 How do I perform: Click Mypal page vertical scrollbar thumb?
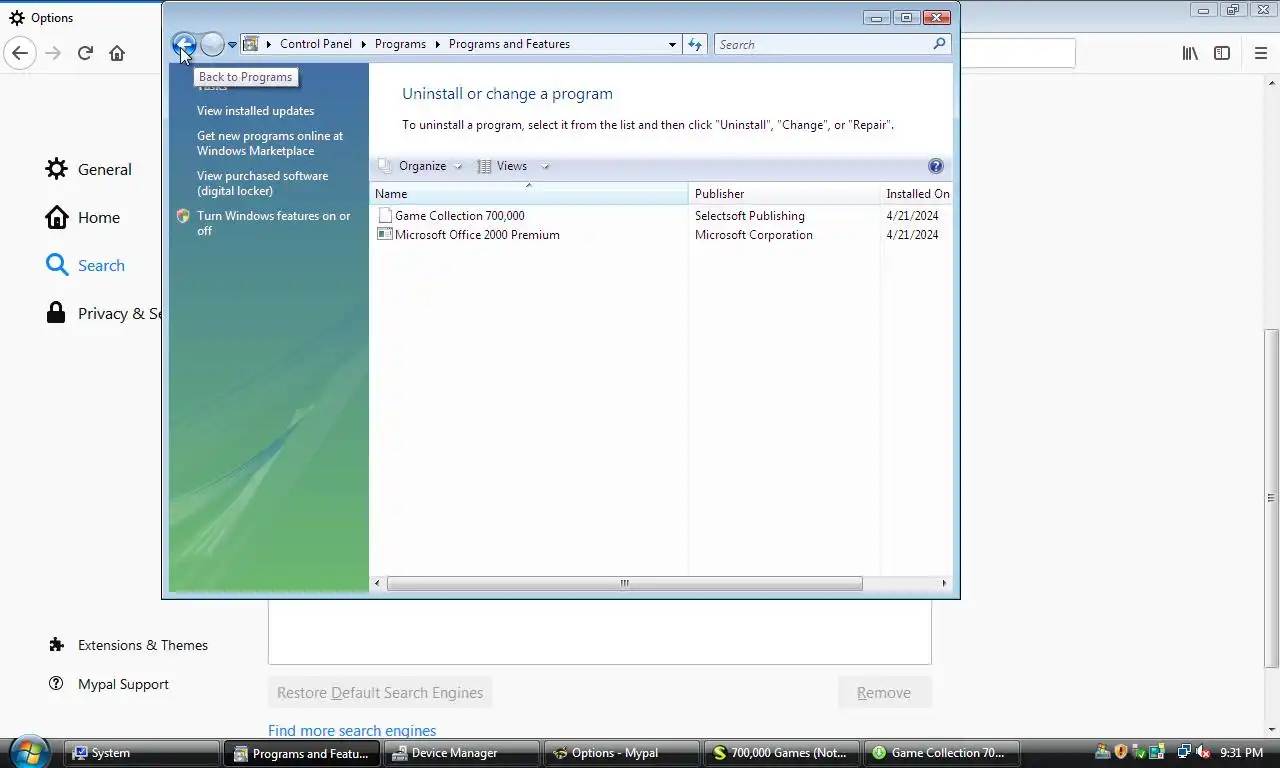point(1272,498)
